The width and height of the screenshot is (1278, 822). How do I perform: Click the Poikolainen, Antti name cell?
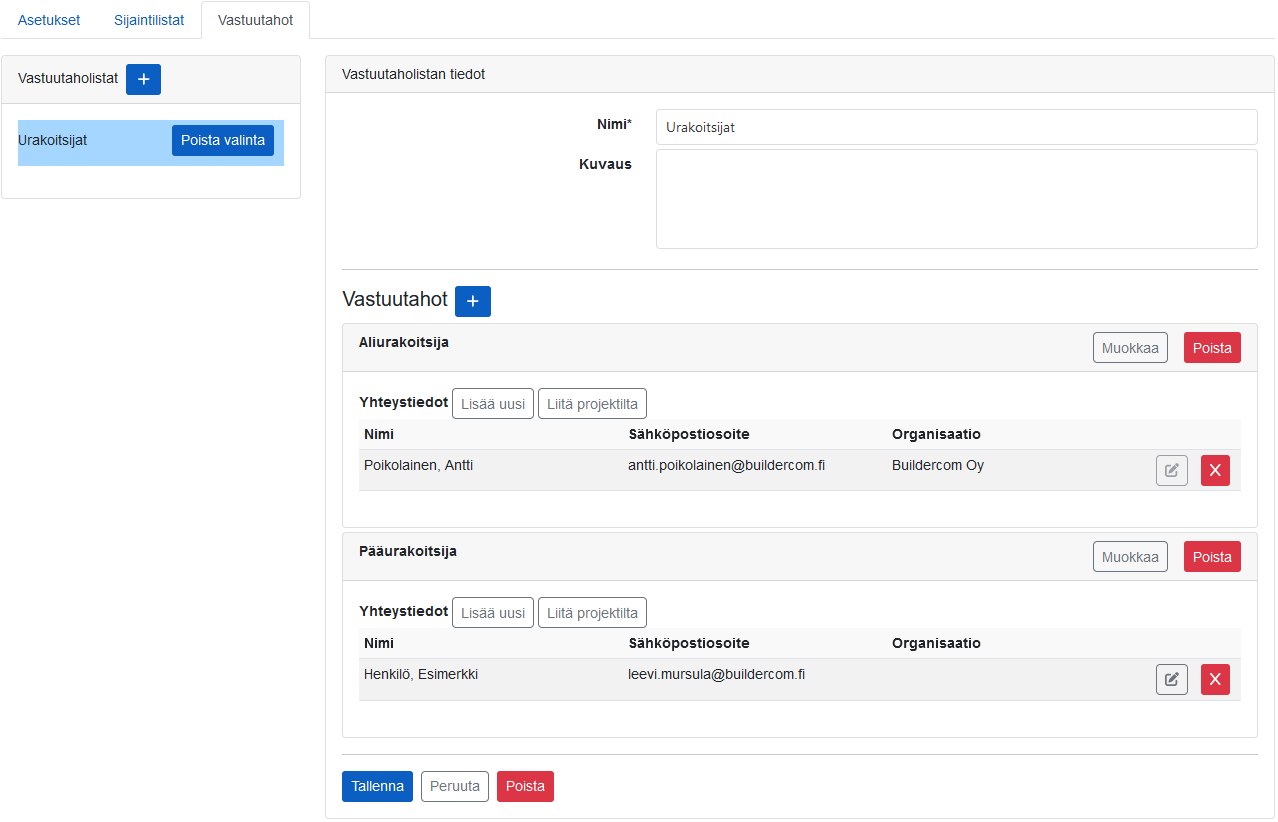click(418, 465)
